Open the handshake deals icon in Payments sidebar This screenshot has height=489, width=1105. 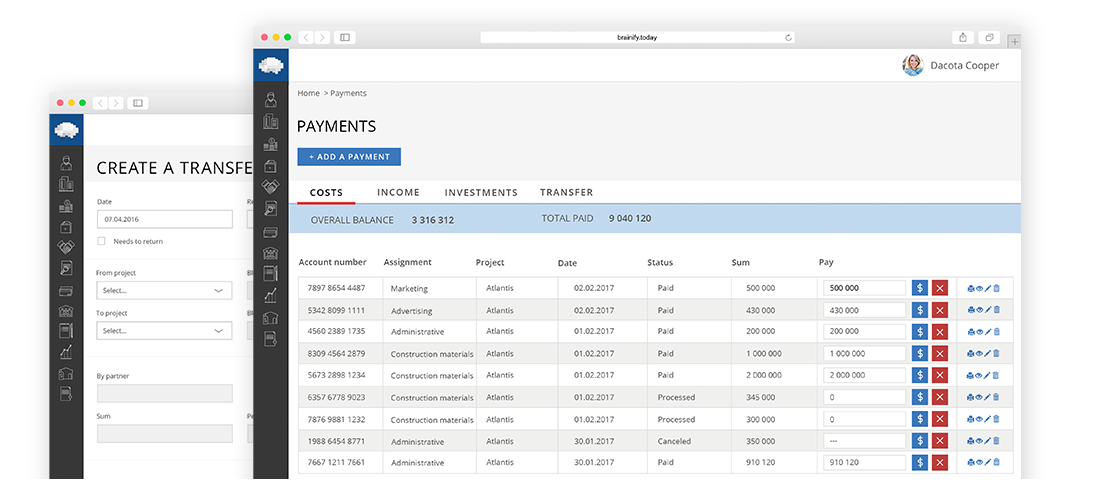pos(271,187)
